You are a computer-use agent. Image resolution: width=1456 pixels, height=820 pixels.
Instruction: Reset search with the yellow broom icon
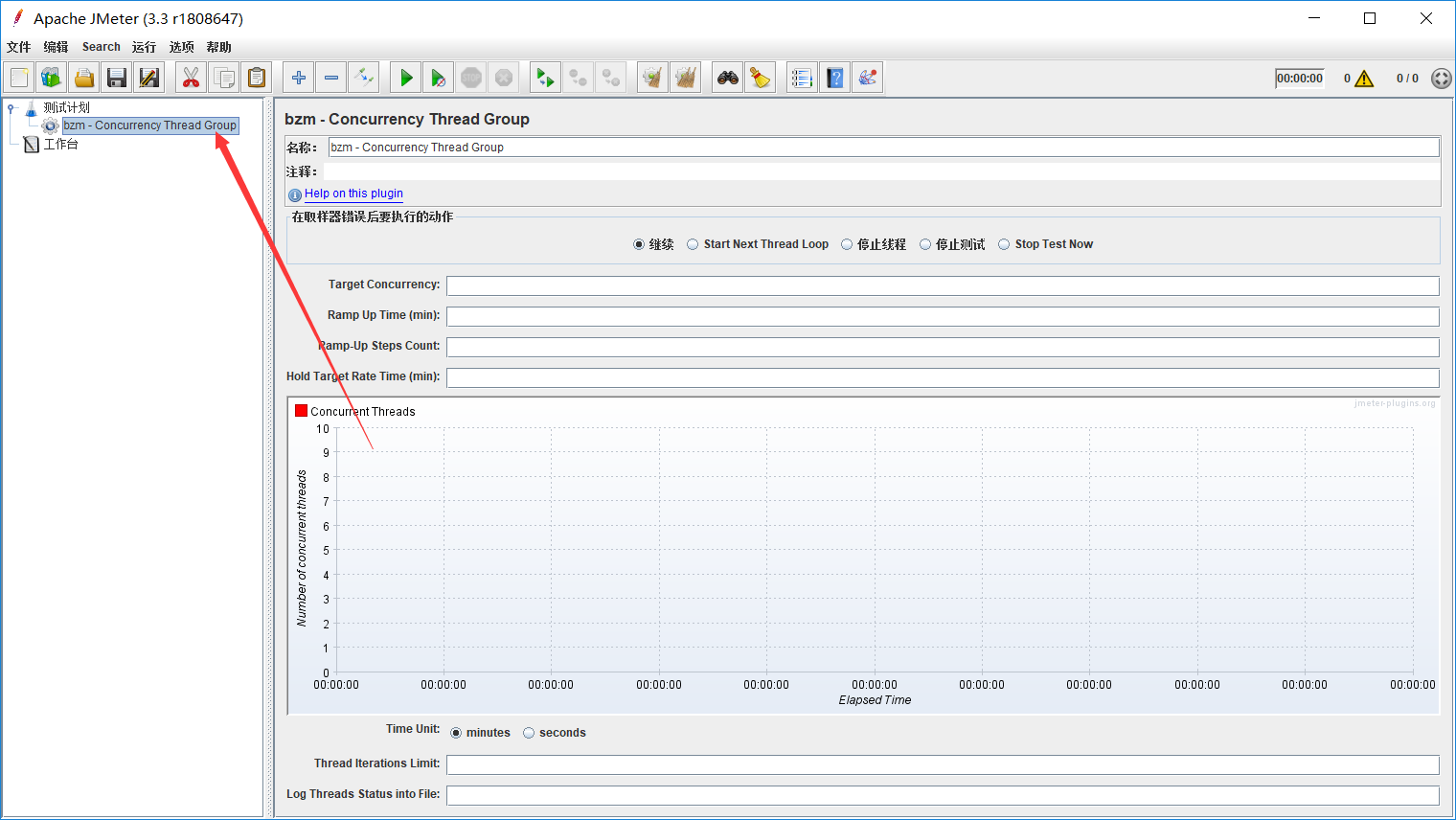(761, 78)
